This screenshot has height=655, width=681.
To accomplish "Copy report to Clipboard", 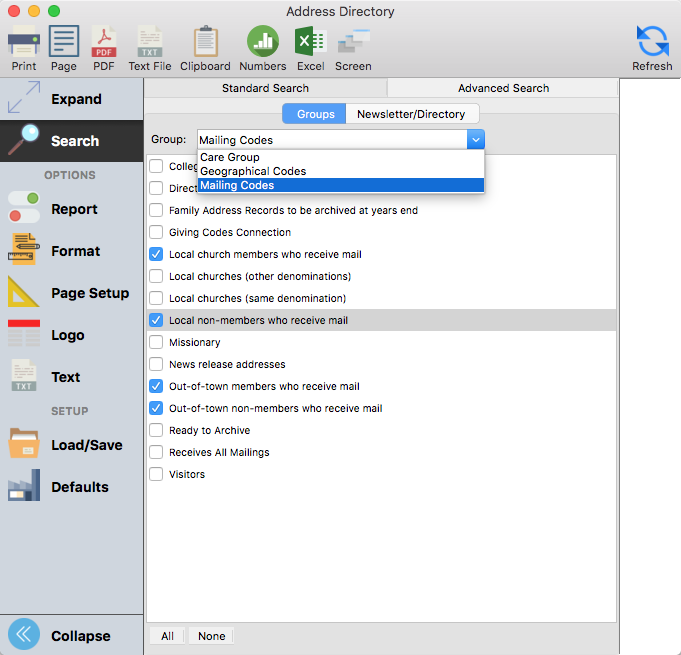I will pos(205,48).
